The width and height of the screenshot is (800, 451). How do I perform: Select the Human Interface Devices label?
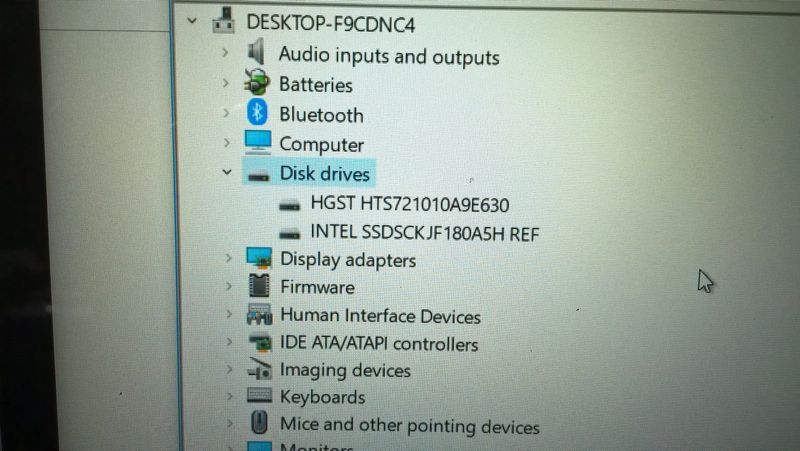pyautogui.click(x=381, y=316)
